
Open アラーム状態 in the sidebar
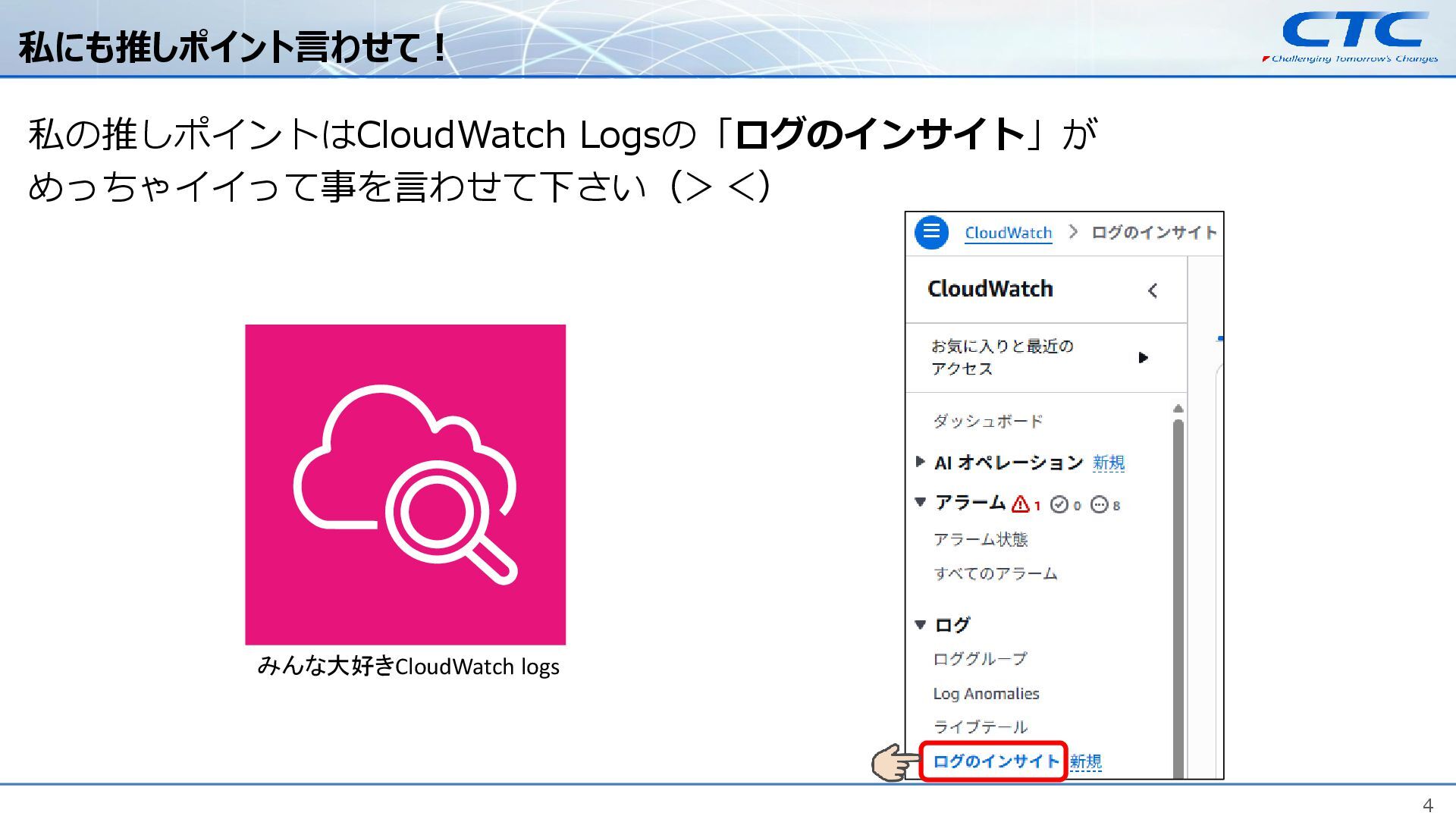981,539
